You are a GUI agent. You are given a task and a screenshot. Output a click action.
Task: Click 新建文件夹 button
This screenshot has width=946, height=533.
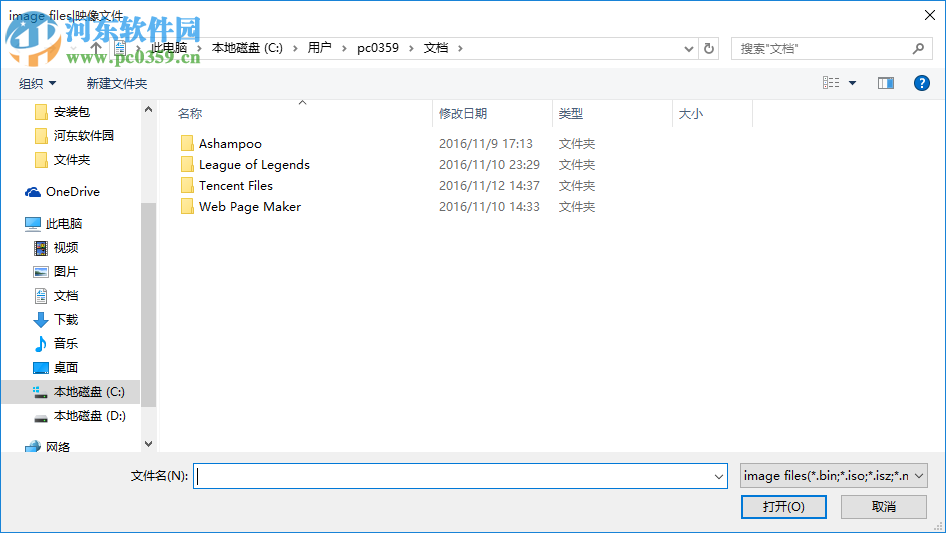pos(116,83)
